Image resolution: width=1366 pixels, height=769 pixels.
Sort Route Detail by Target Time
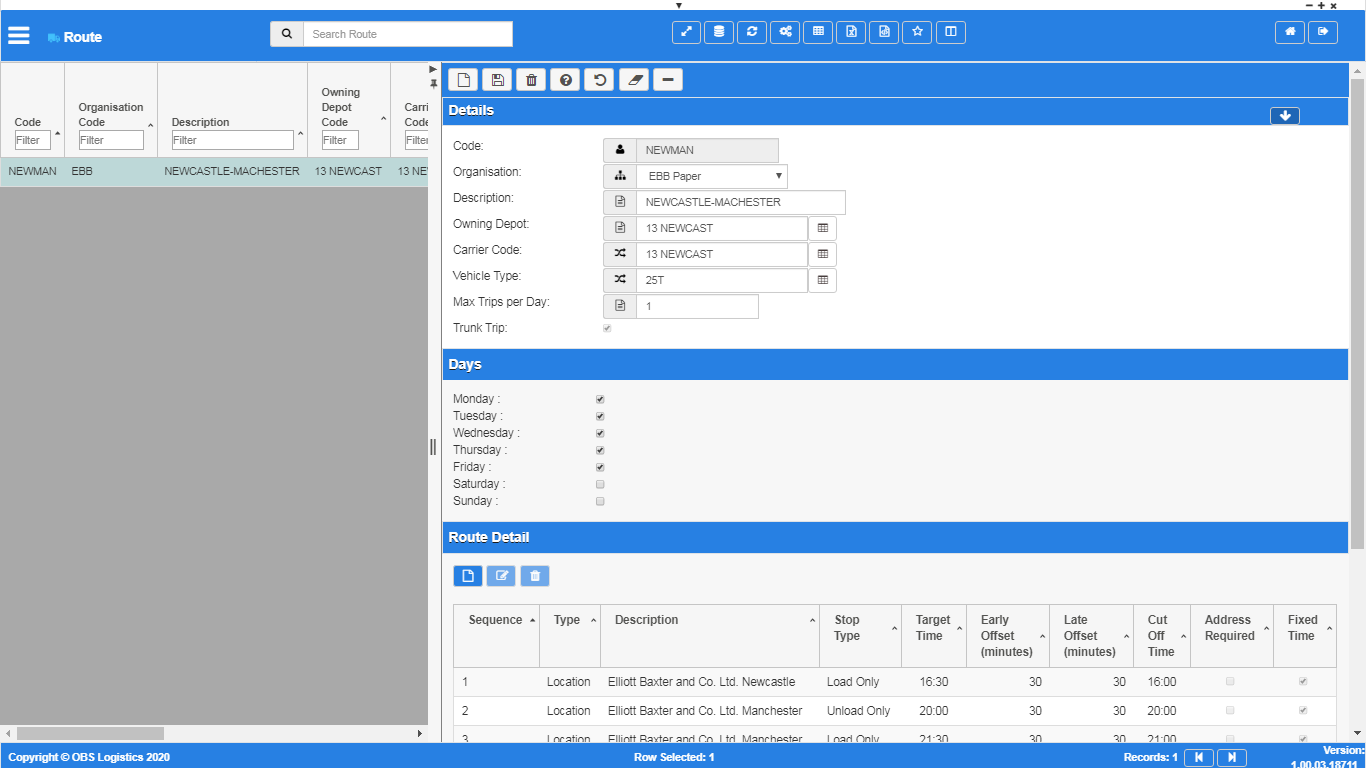[959, 628]
